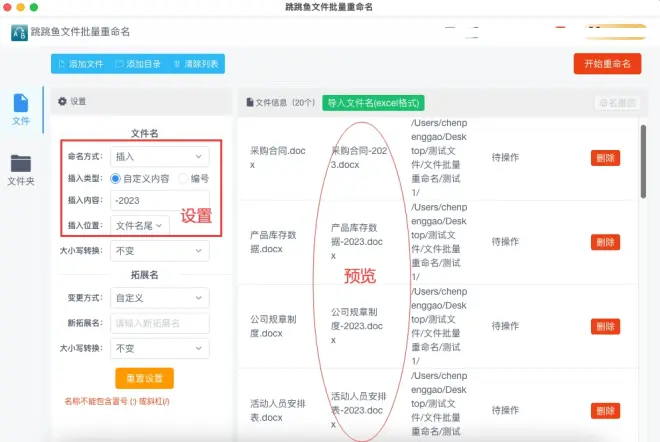This screenshot has width=660, height=442.
Task: Click the app logo icon in header
Action: [x=19, y=32]
